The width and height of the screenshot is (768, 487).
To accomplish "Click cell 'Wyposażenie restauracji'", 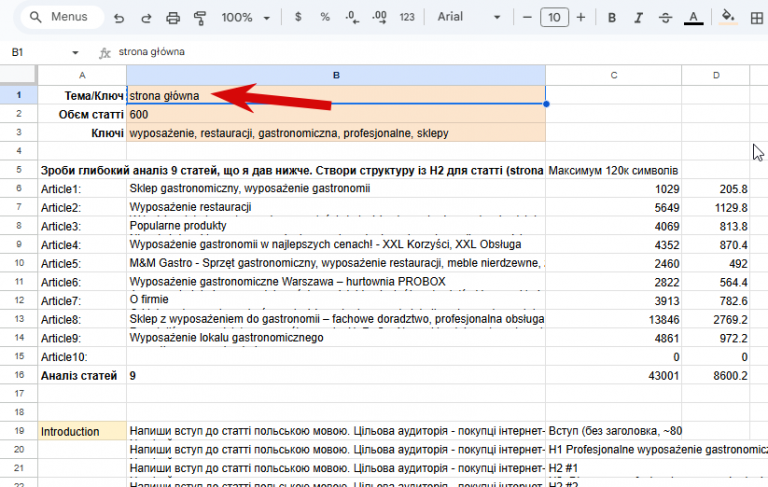I will [x=336, y=207].
